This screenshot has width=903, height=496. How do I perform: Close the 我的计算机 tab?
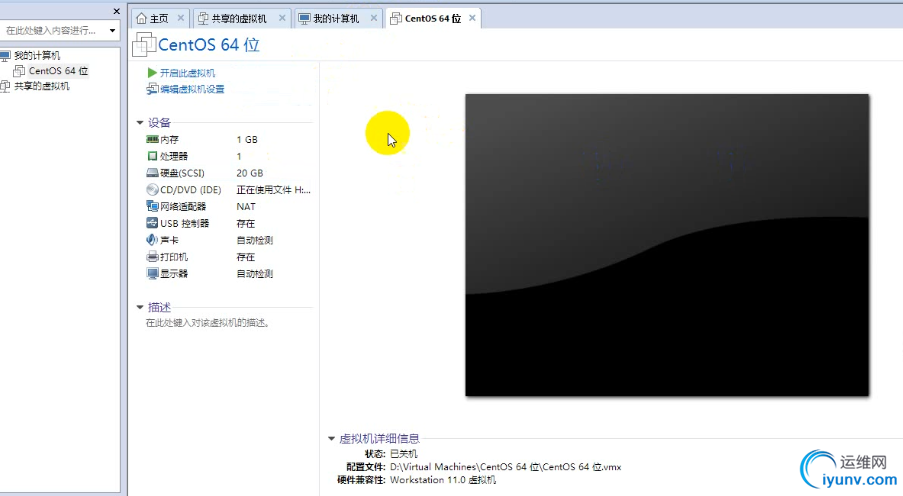(374, 18)
